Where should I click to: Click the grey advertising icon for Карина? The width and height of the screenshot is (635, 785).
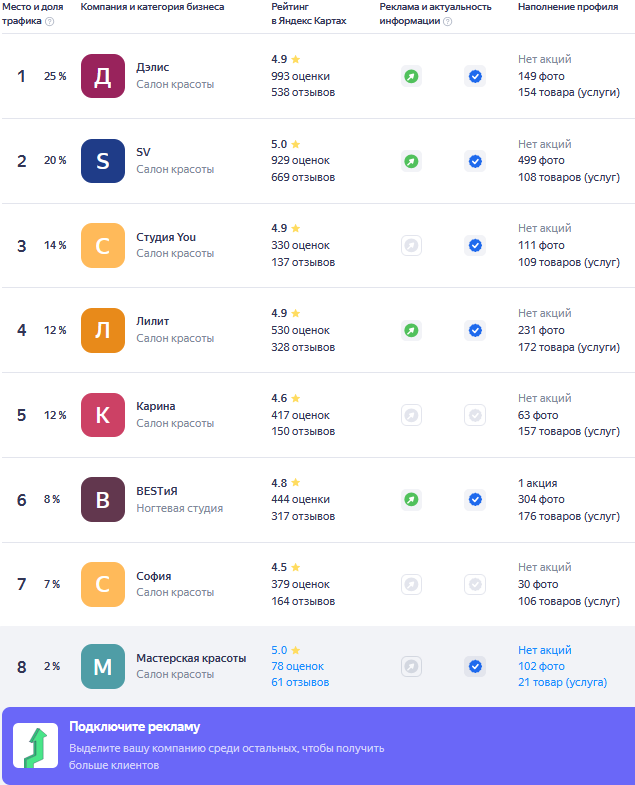pos(411,415)
